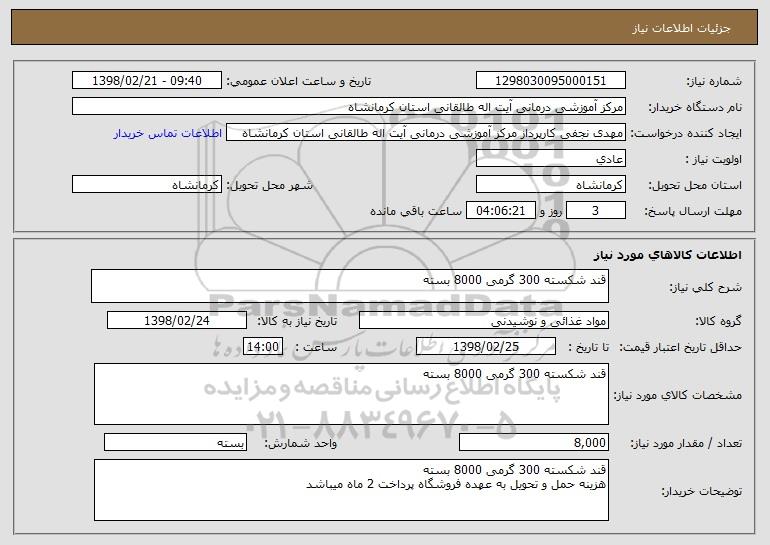Click the نام دستگاه خریدار field
This screenshot has width=770, height=545.
click(349, 107)
